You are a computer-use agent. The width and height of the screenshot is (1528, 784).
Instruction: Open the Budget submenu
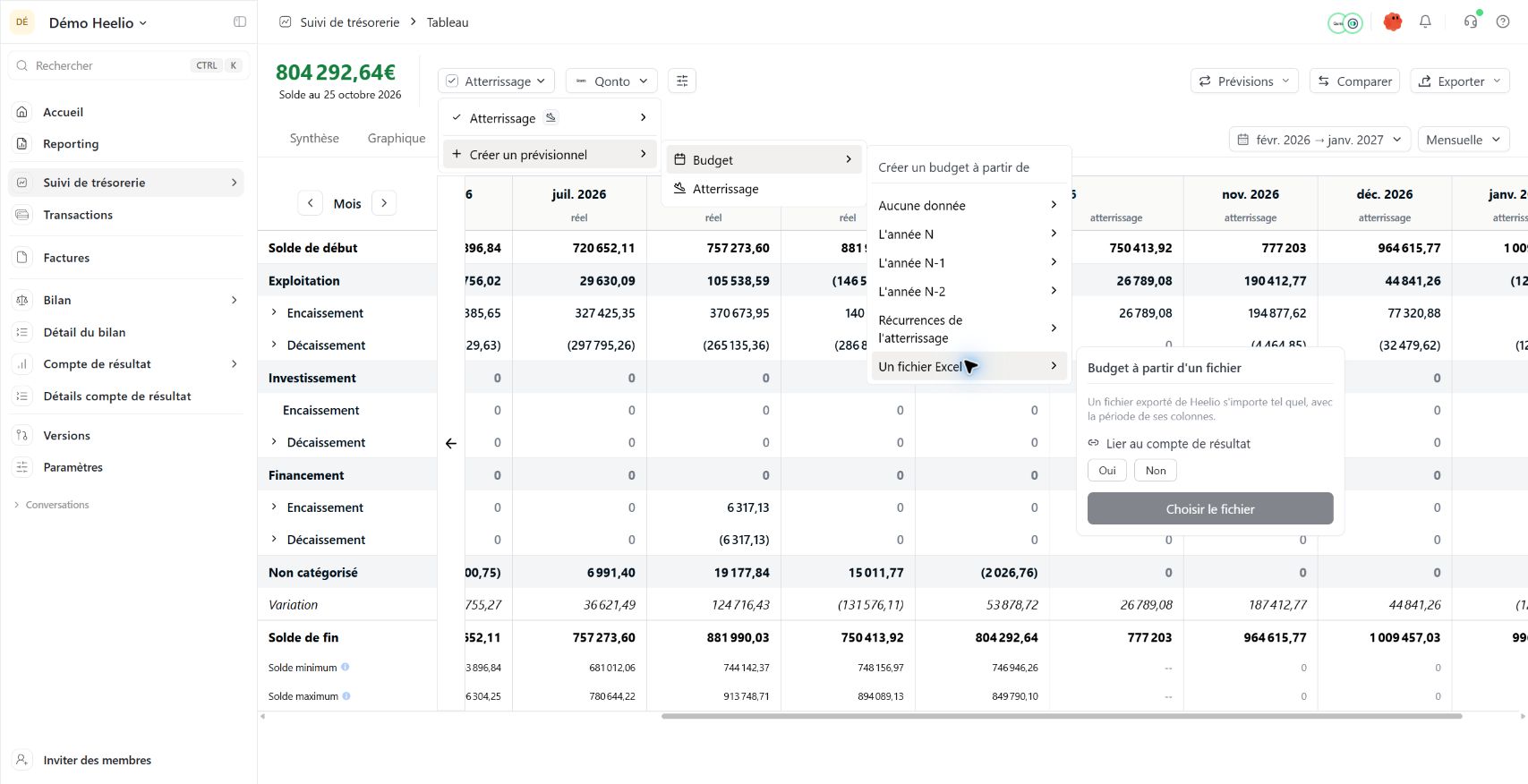(764, 160)
